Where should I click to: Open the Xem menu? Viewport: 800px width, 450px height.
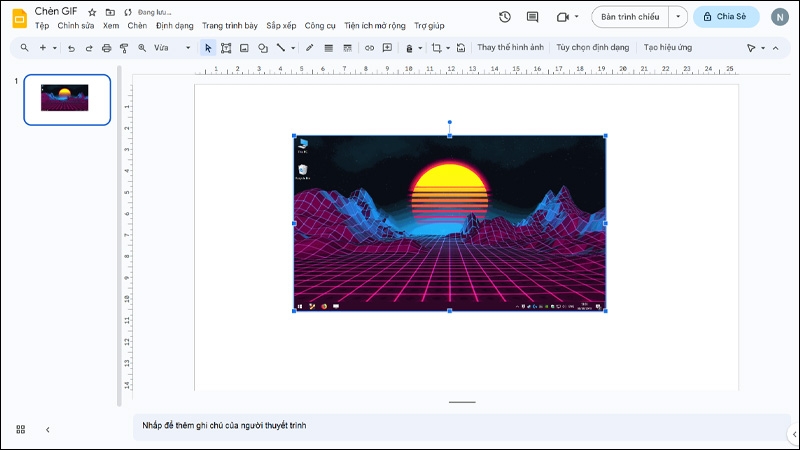click(x=111, y=26)
